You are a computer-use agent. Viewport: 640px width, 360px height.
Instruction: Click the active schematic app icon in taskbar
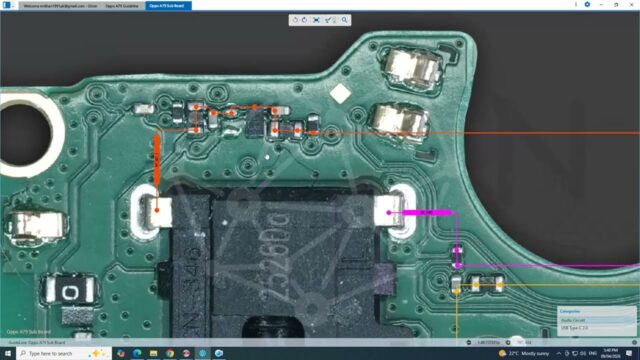202,353
